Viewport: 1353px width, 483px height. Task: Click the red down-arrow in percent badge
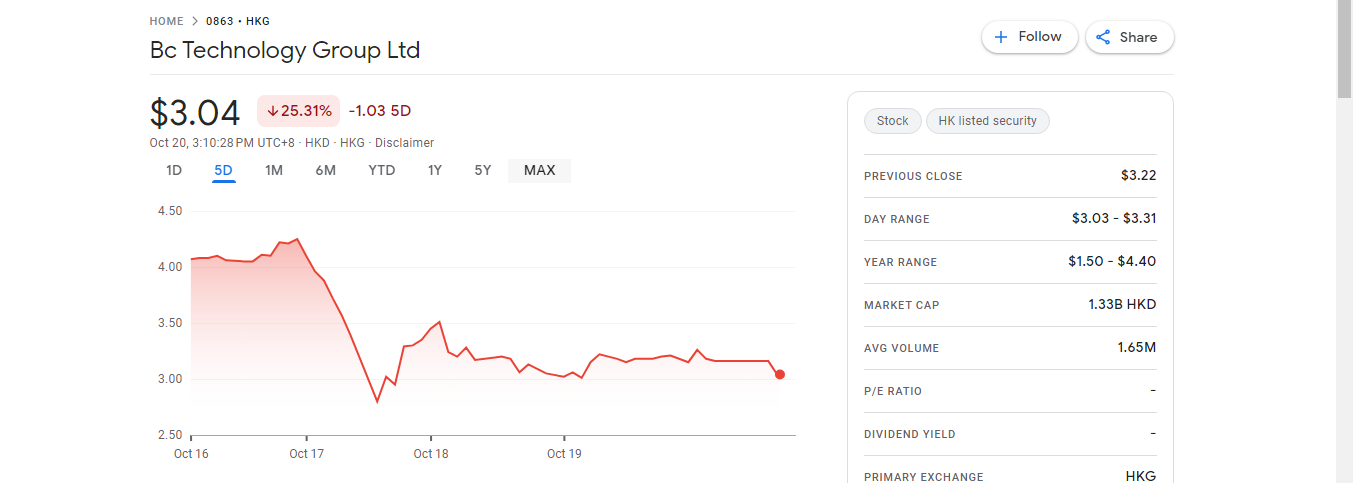pos(272,111)
